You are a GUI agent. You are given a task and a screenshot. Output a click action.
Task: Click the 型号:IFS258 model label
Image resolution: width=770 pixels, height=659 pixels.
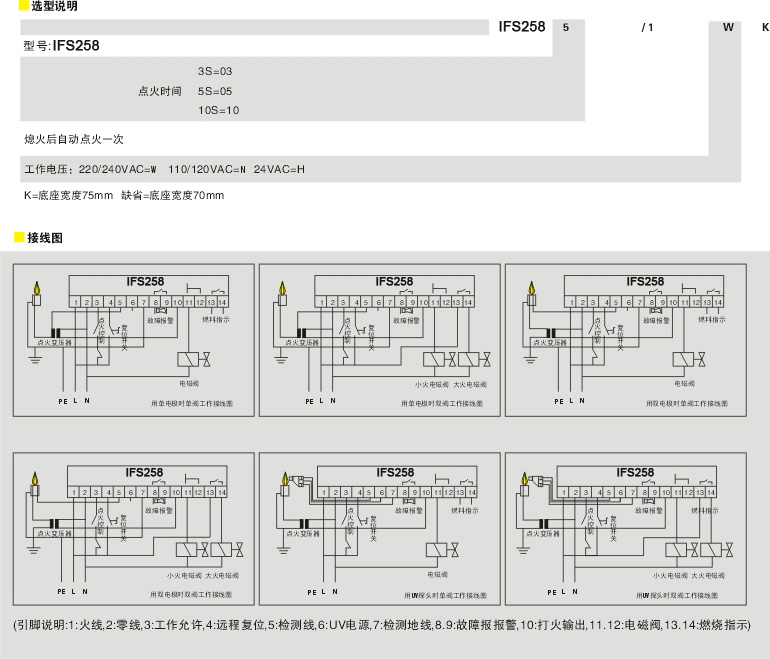tap(61, 46)
